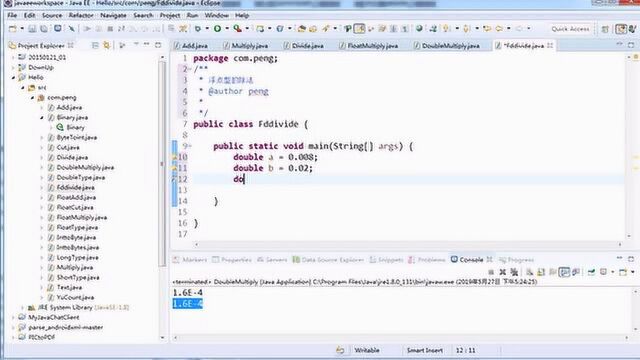The image size is (640, 360).
Task: Open dropdown arrow next to Run button
Action: [x=227, y=29]
